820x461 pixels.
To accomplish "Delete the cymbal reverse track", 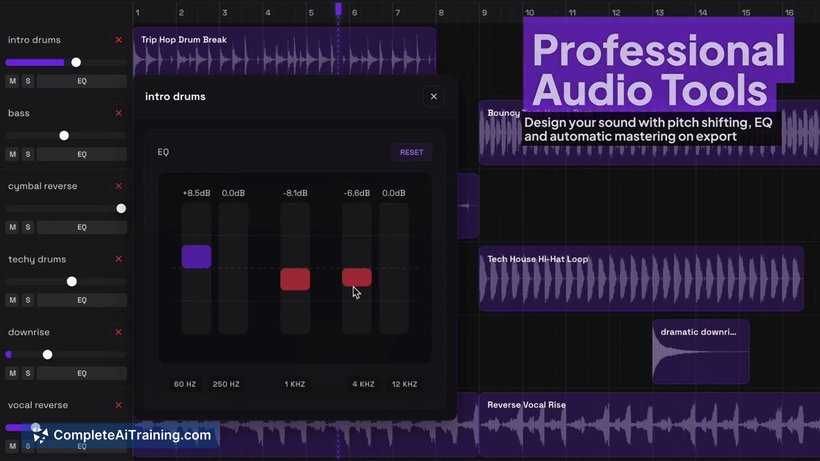I will [119, 186].
